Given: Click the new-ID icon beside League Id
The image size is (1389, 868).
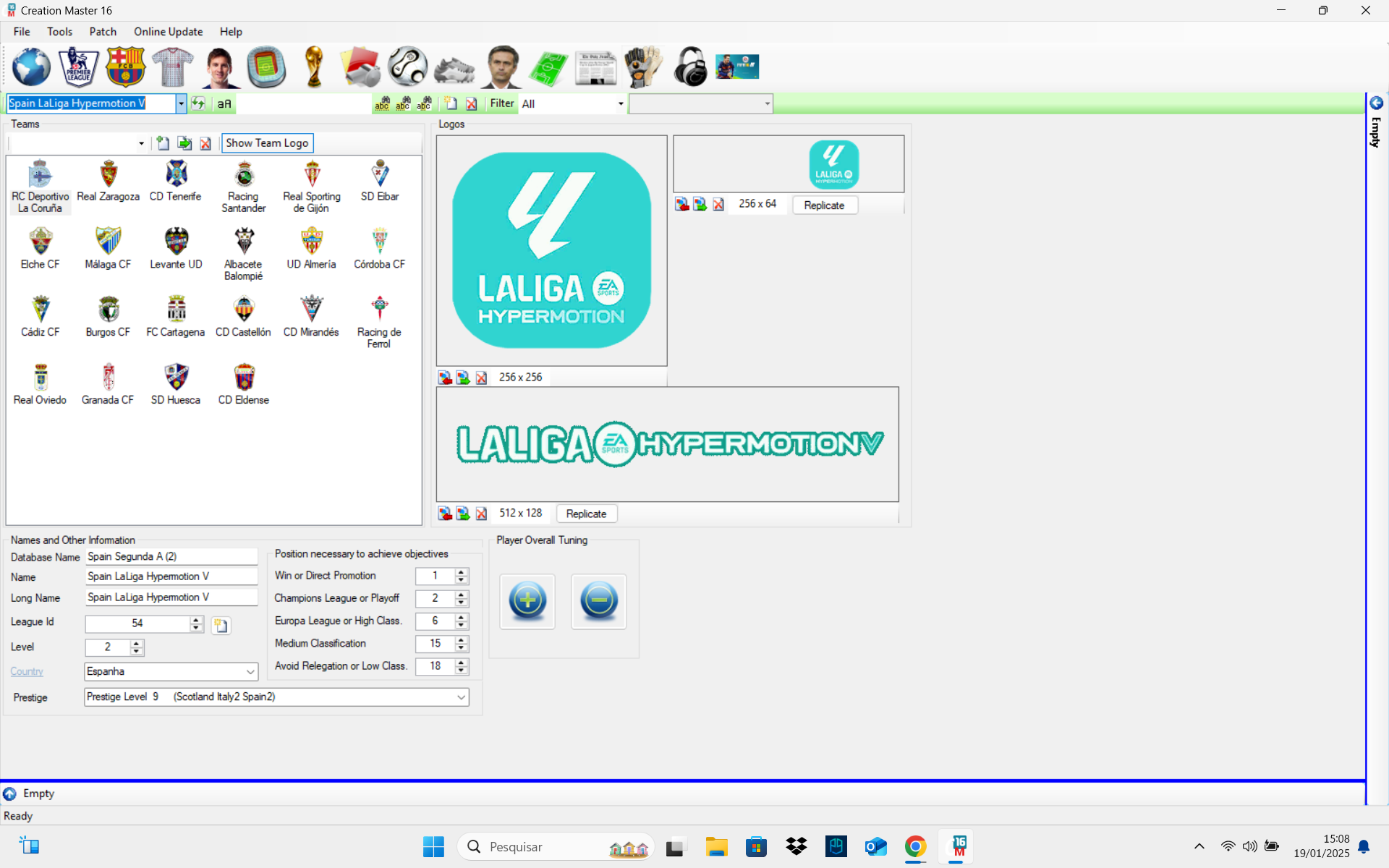Looking at the screenshot, I should pyautogui.click(x=221, y=625).
